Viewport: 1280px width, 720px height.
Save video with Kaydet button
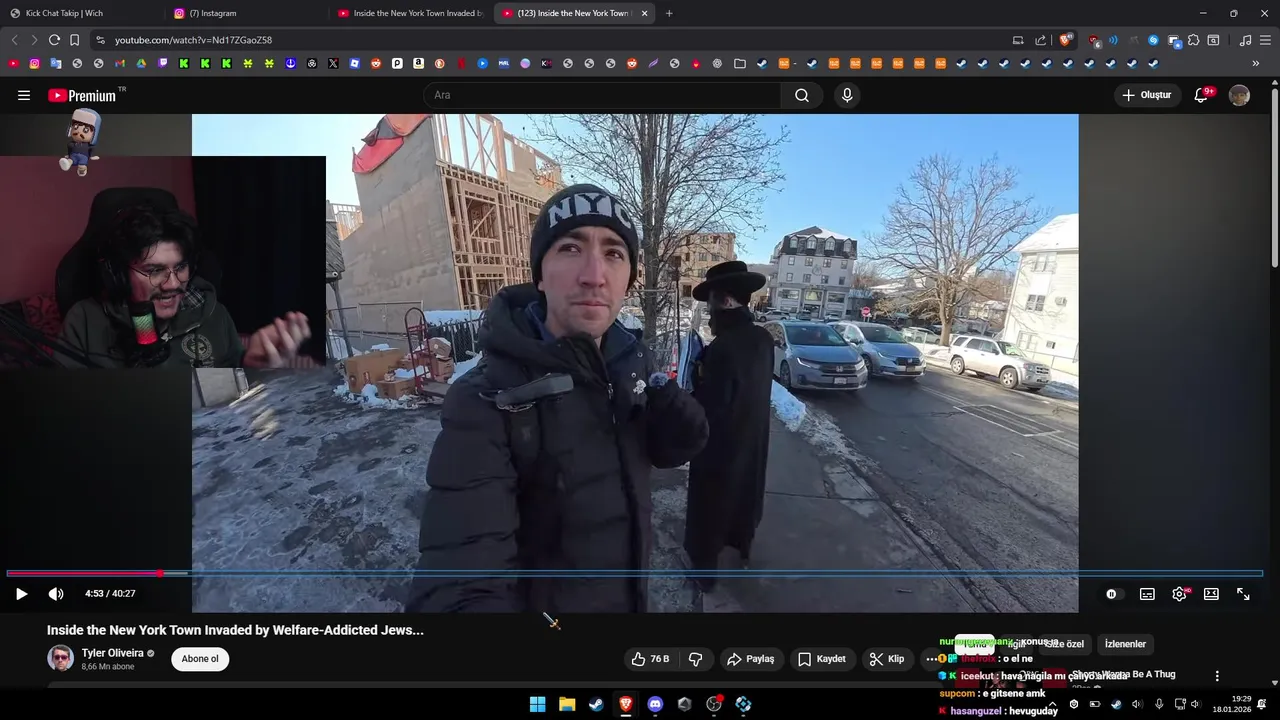[x=822, y=659]
